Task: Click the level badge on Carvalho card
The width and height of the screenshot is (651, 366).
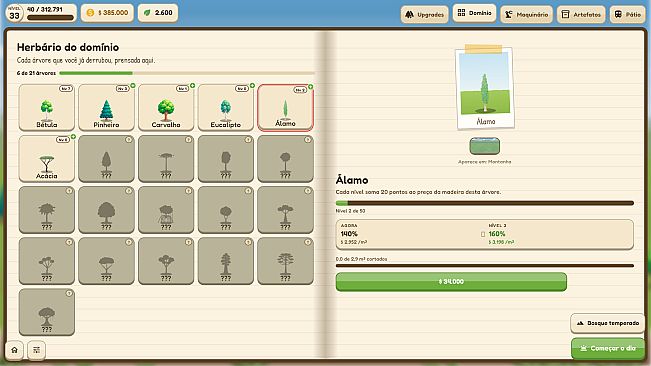Action: click(182, 88)
